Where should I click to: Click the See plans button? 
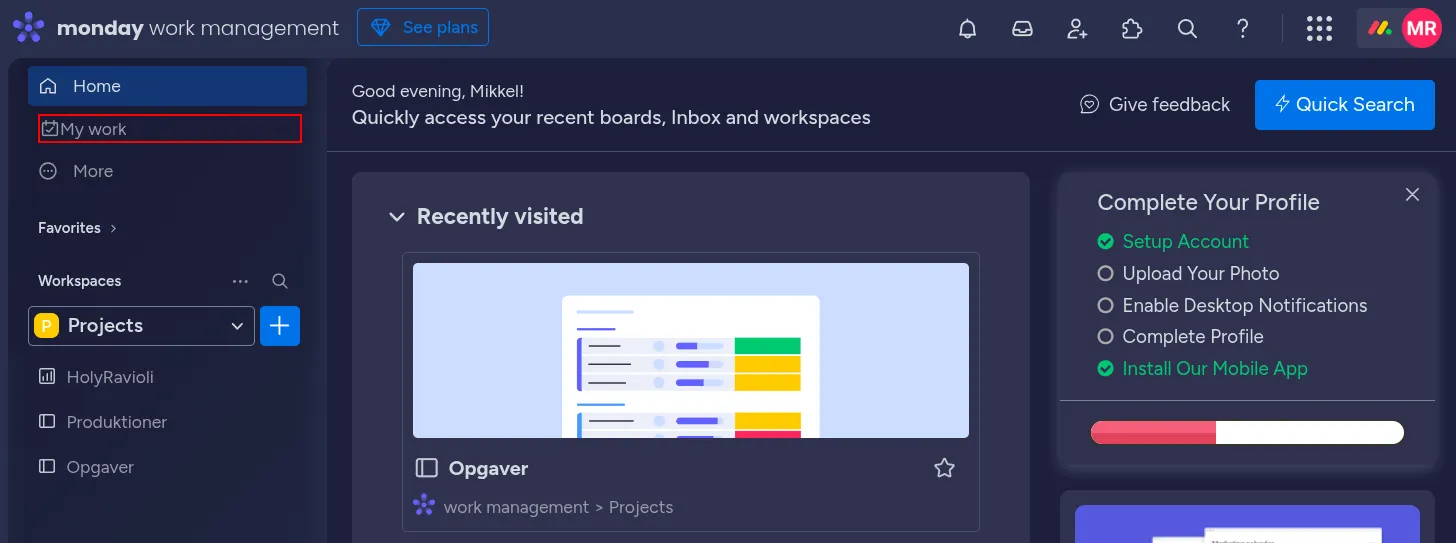(x=423, y=28)
